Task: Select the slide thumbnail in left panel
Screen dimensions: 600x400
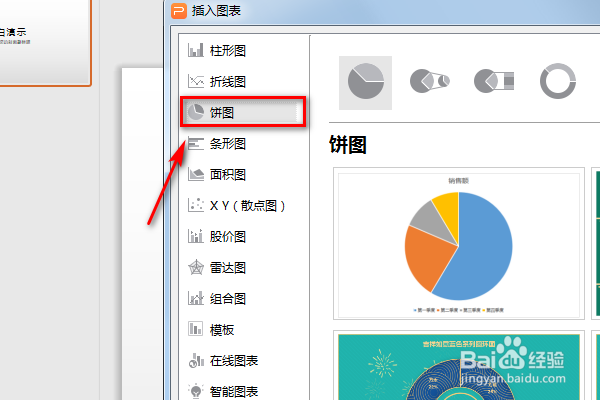Action: (45, 42)
